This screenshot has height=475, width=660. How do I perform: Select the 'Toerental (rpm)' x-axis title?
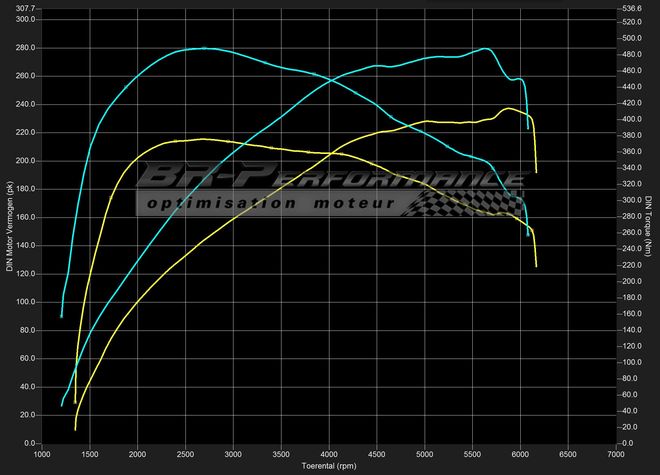click(x=330, y=466)
